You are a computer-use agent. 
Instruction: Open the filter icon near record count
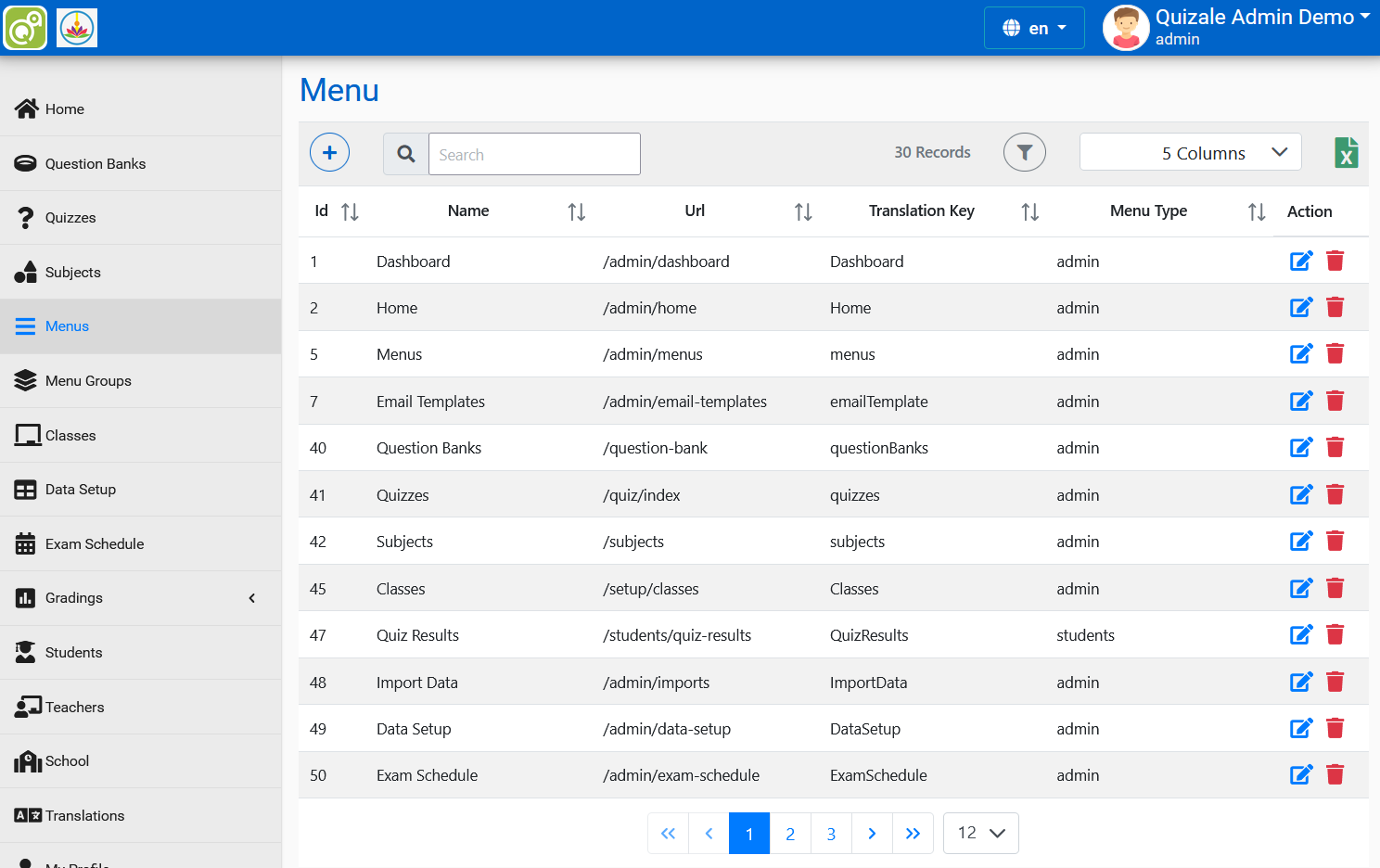coord(1024,152)
